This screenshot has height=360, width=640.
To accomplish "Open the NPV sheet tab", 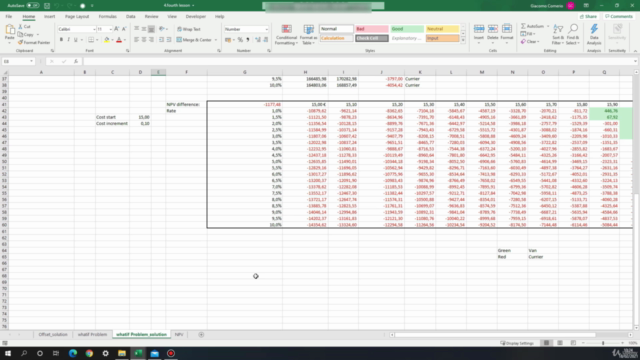I will pos(179,335).
